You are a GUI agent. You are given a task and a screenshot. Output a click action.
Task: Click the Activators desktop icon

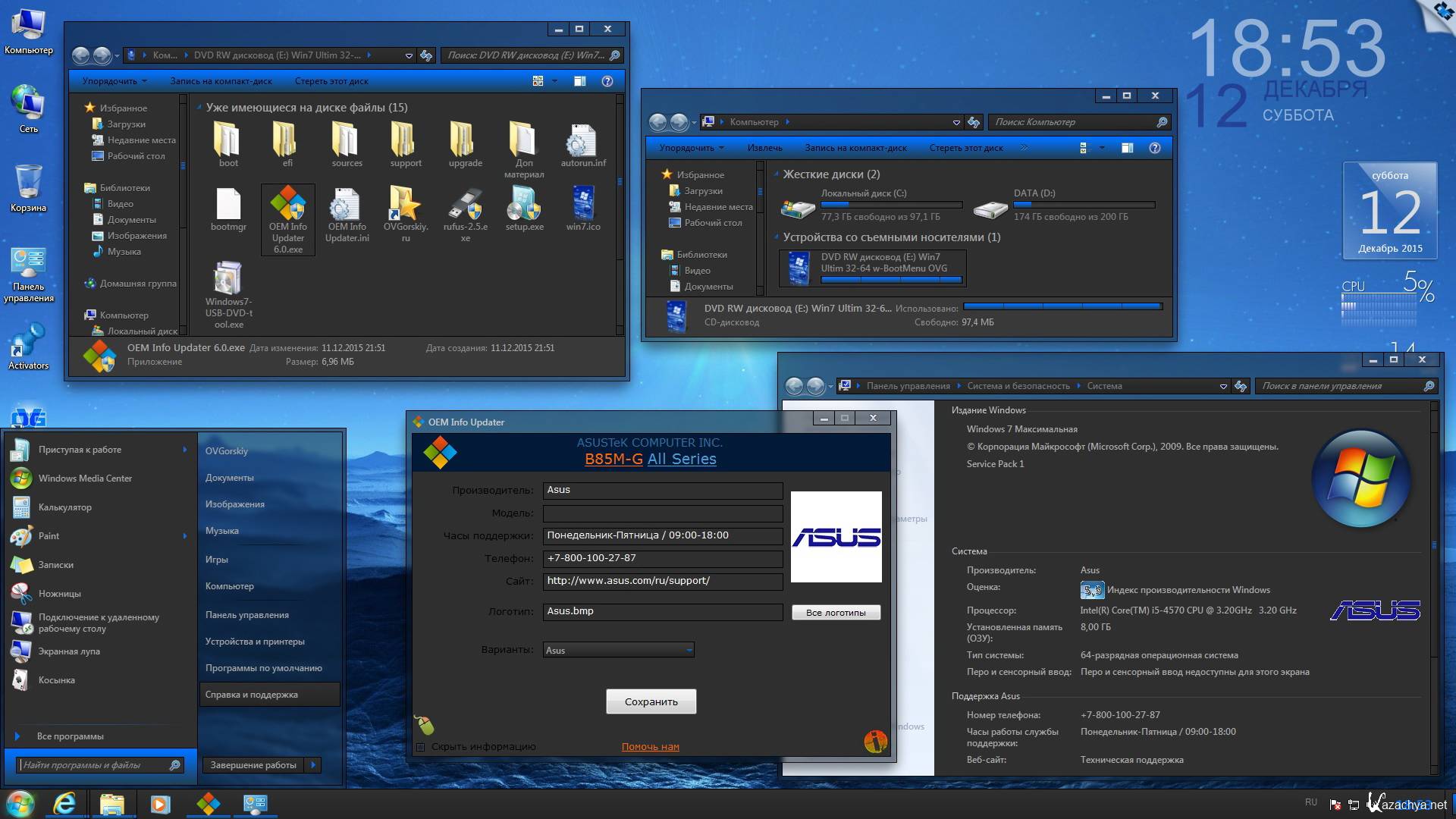pyautogui.click(x=28, y=354)
